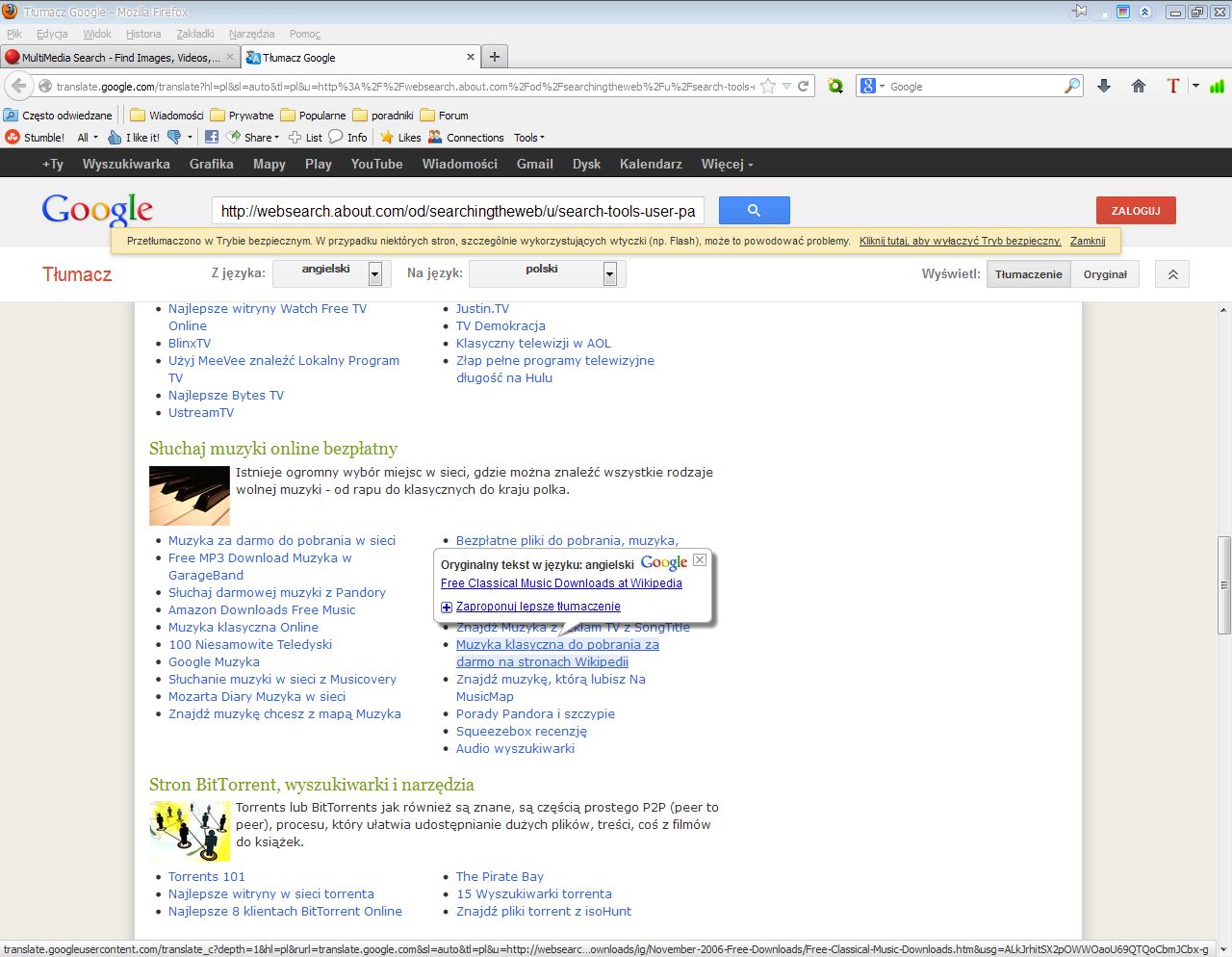Open search engine selector dropdown
This screenshot has width=1232, height=957.
[871, 86]
